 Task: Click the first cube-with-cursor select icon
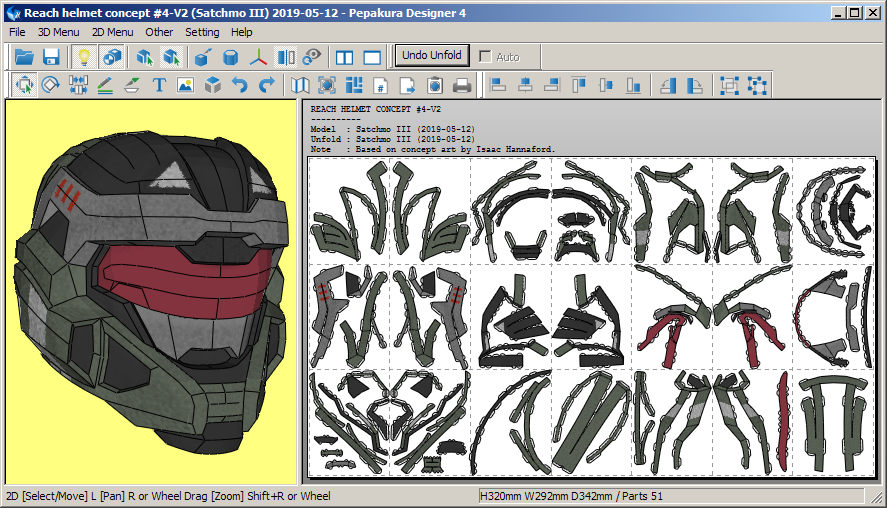[x=145, y=57]
